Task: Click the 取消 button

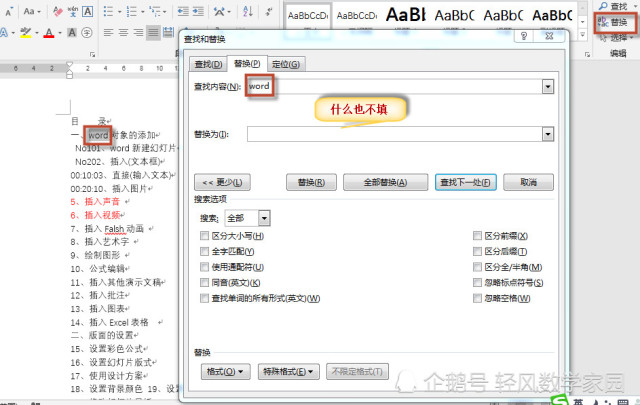Action: 529,182
